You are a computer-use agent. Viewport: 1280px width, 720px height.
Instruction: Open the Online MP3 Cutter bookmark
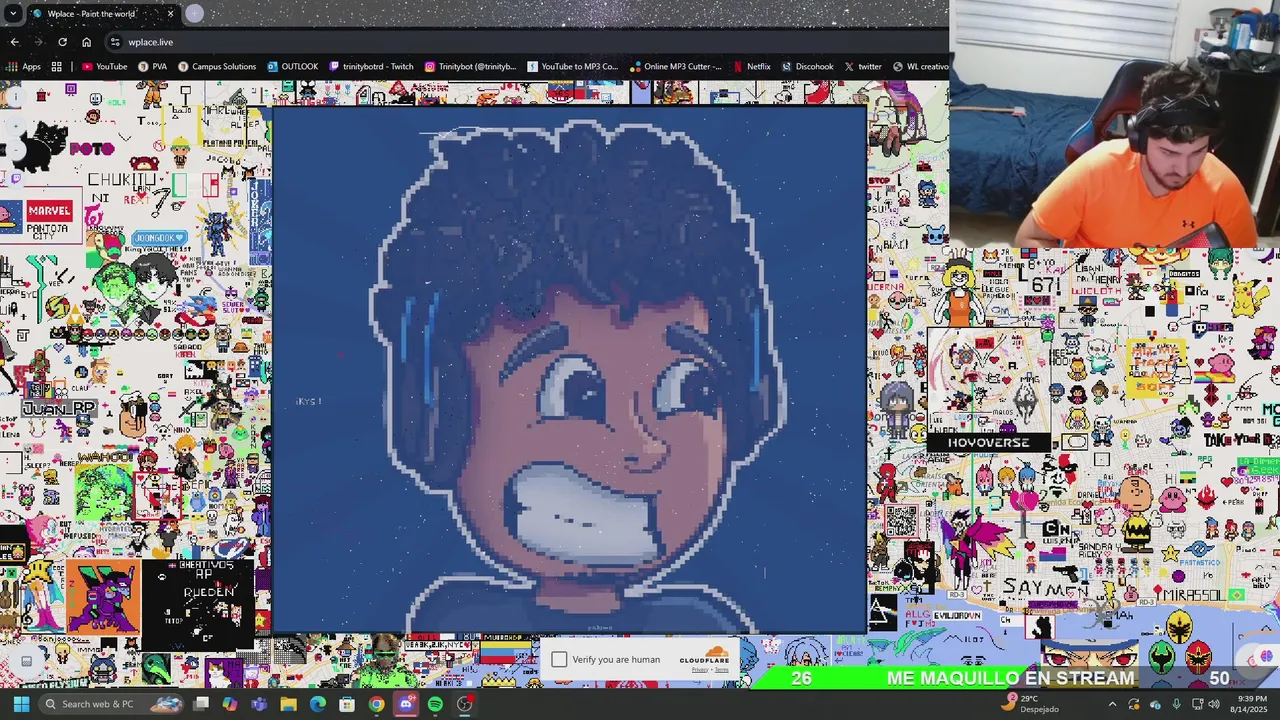coord(675,66)
